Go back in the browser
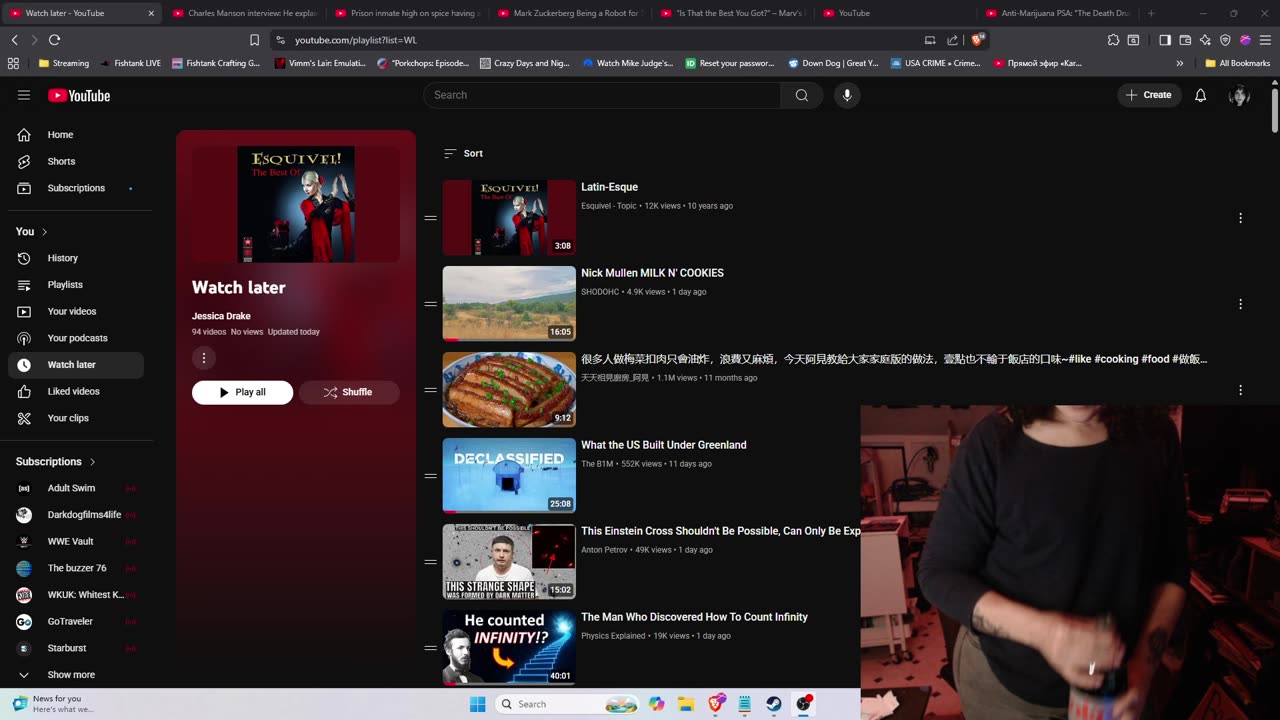The image size is (1280, 720). pyautogui.click(x=15, y=40)
